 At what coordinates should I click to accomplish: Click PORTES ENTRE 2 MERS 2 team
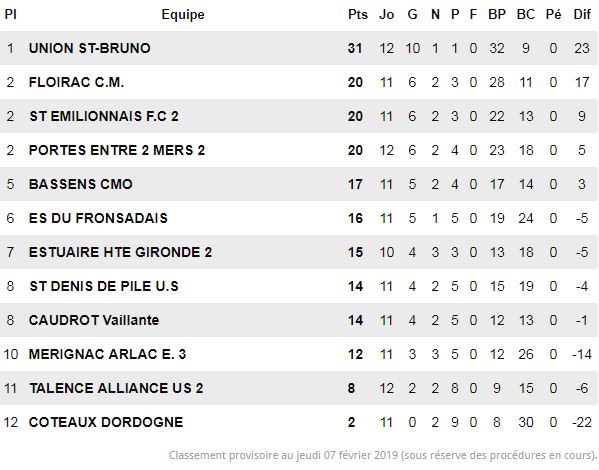[117, 150]
